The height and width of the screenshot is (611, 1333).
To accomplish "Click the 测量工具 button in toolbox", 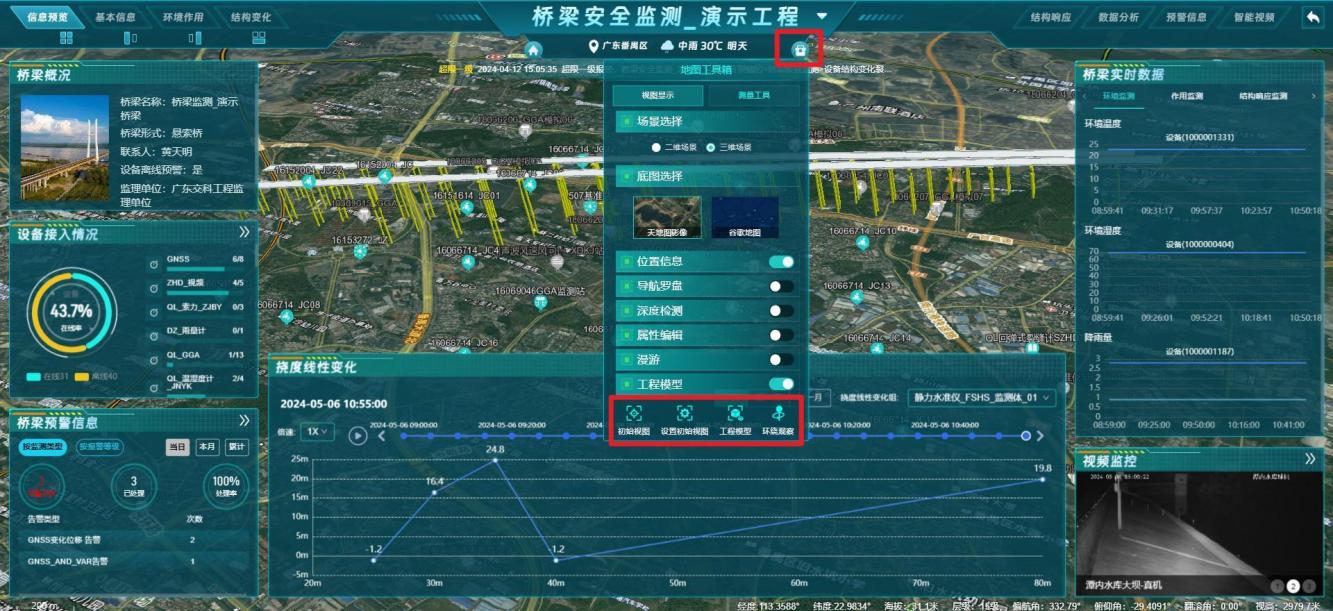I will coord(753,96).
